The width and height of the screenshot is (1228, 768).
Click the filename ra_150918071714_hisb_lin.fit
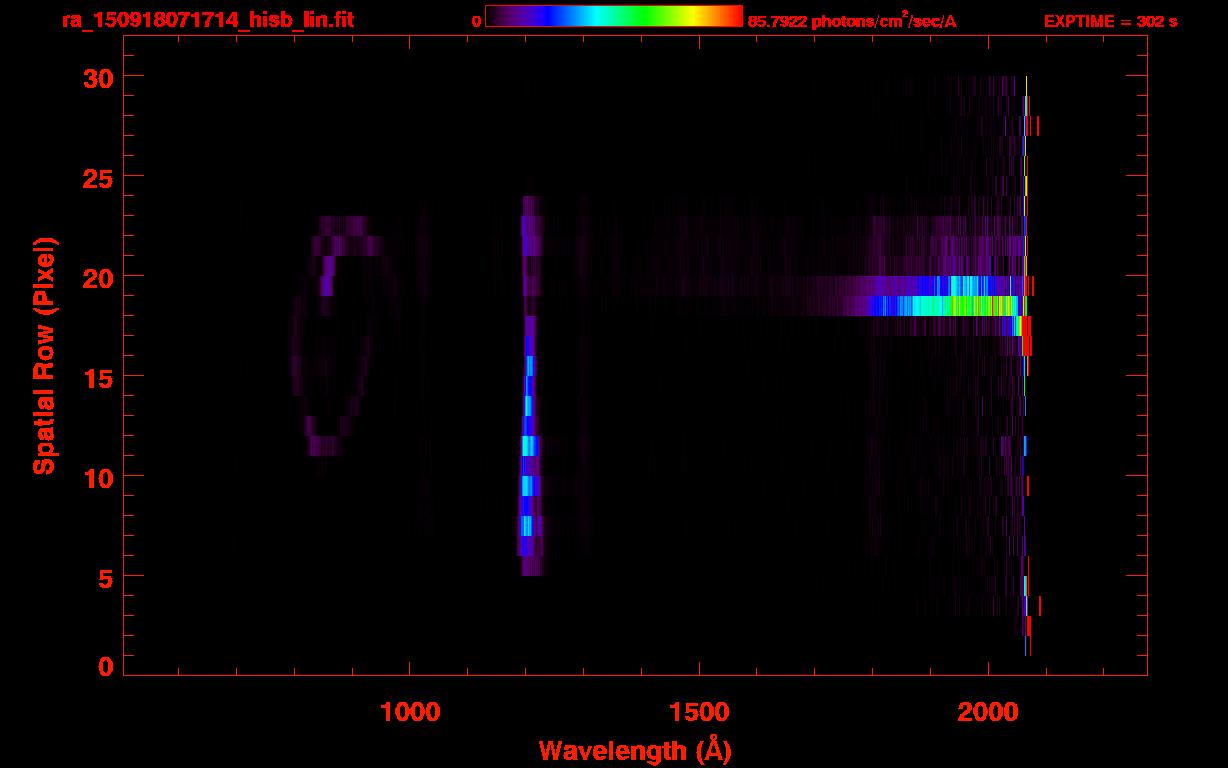tap(207, 20)
